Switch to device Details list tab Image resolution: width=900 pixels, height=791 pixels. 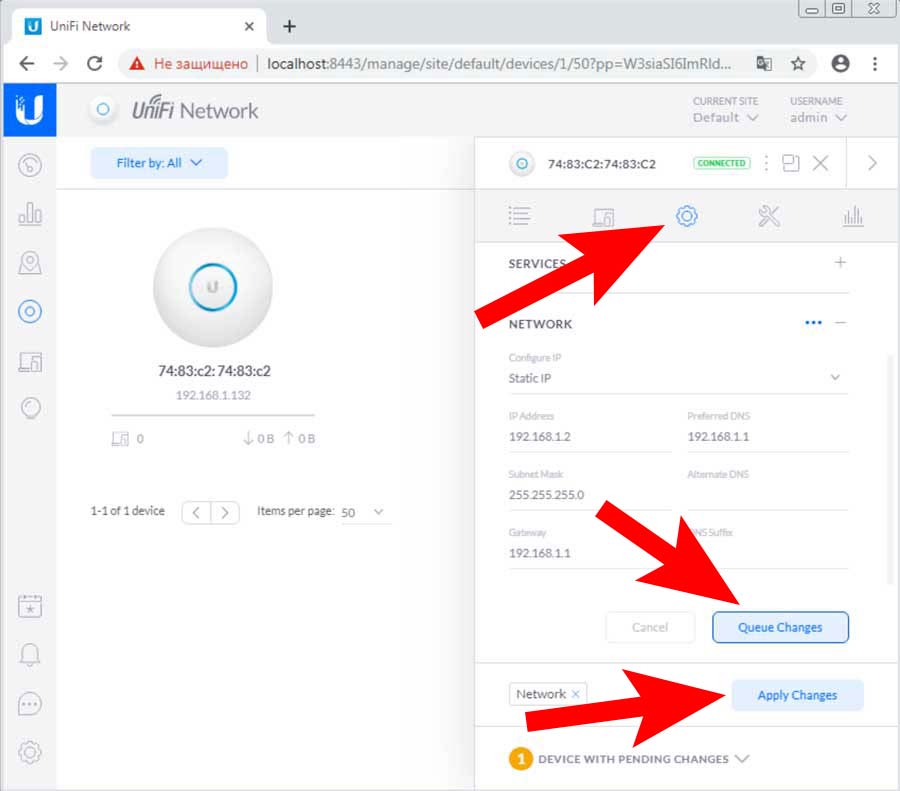point(519,216)
